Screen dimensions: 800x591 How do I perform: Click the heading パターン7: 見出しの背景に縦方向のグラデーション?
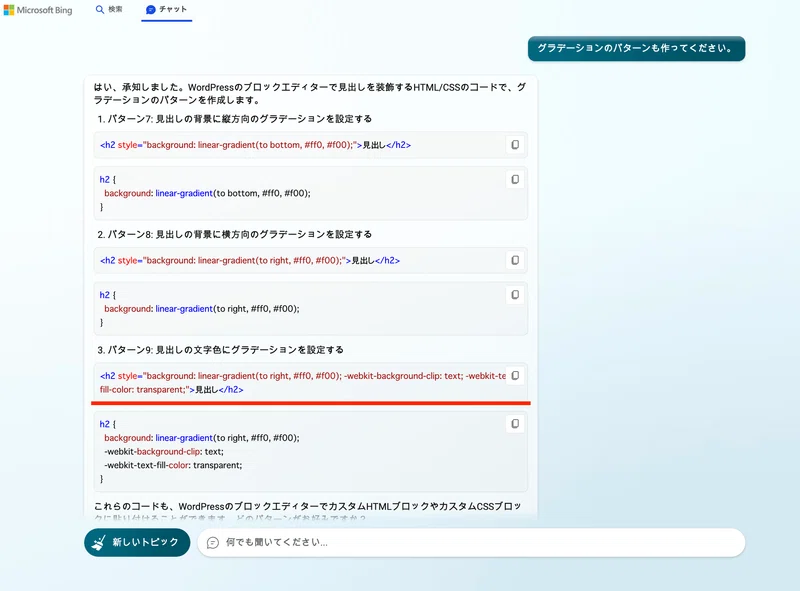[x=235, y=119]
